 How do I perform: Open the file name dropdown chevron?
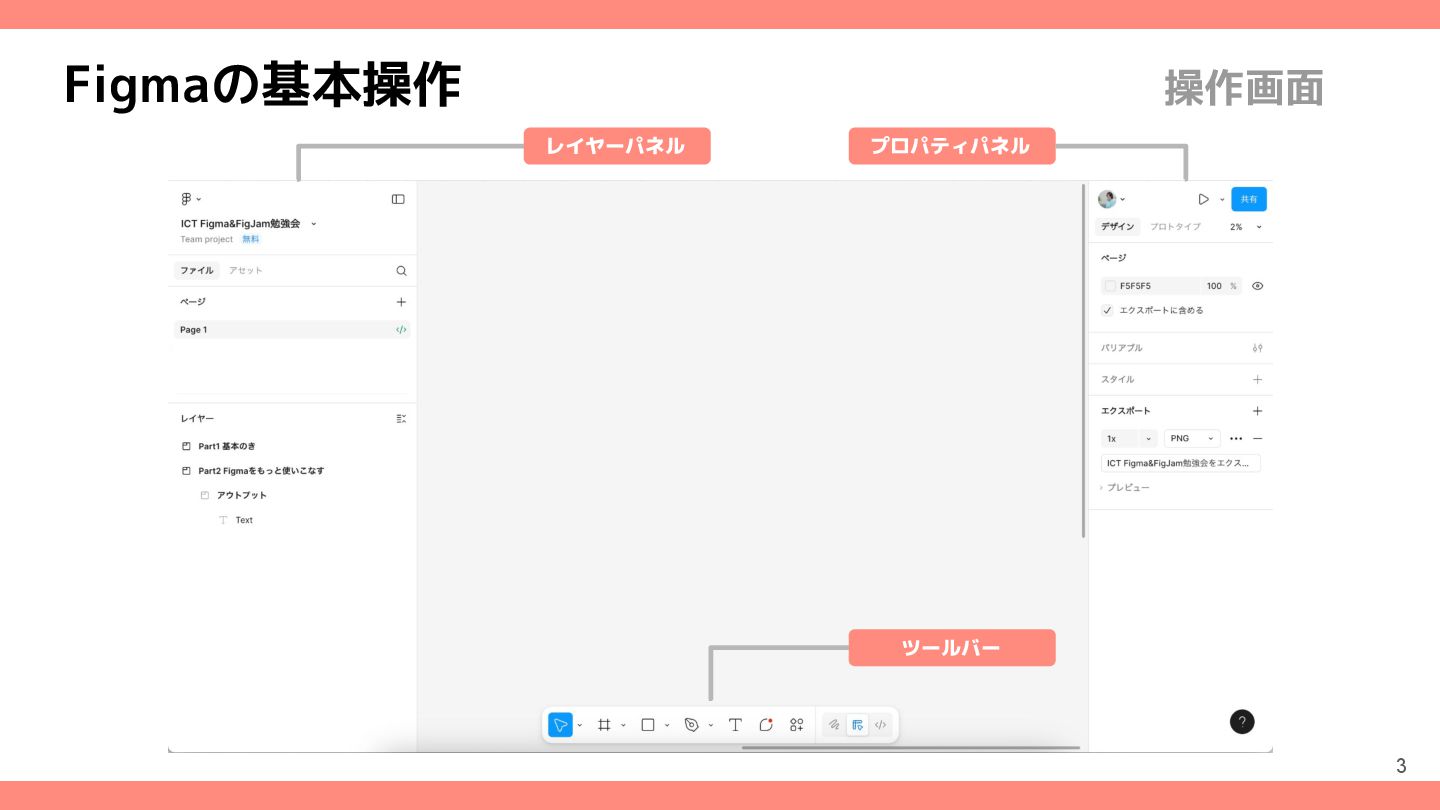(x=313, y=224)
